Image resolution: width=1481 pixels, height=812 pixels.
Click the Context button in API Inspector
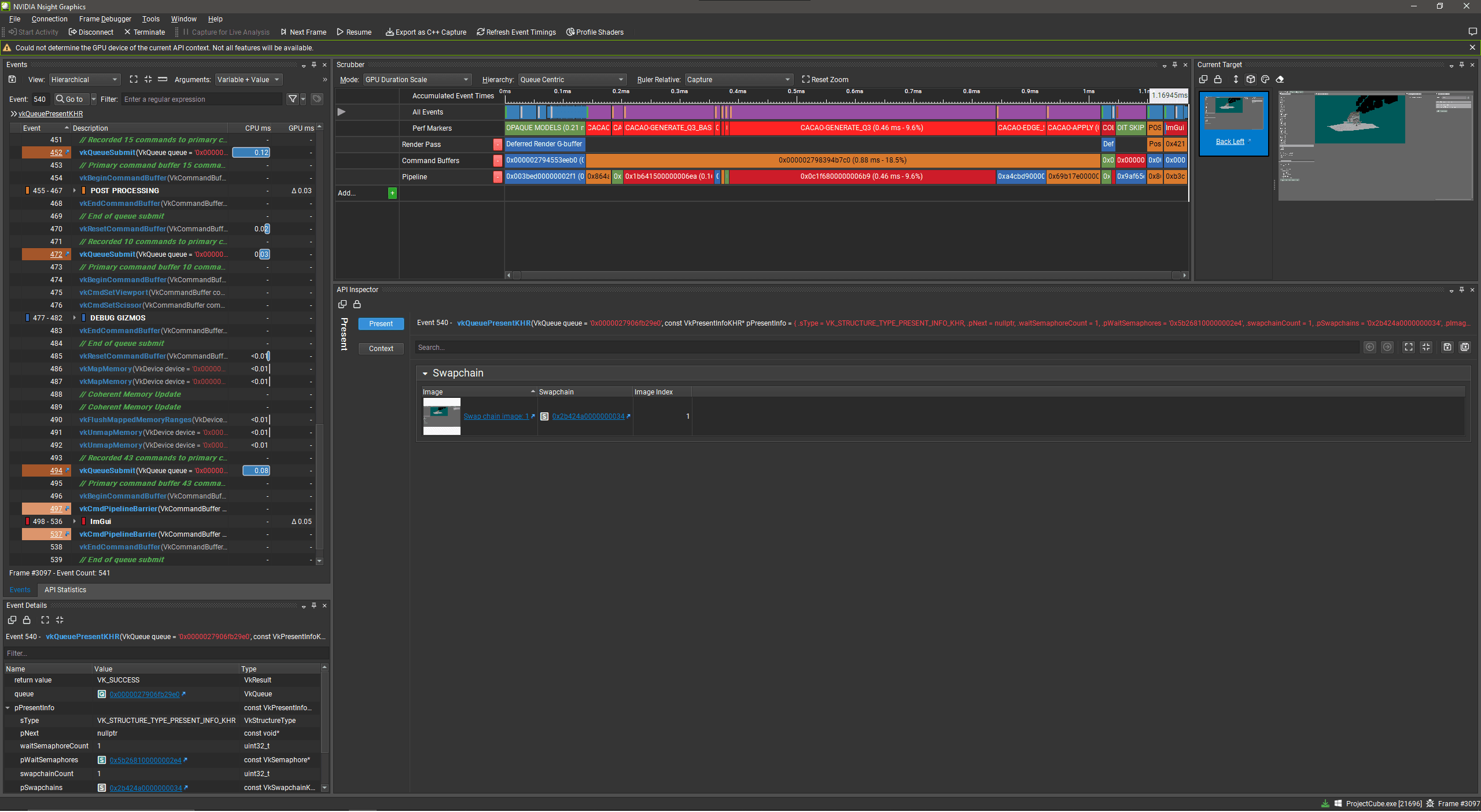(x=381, y=349)
